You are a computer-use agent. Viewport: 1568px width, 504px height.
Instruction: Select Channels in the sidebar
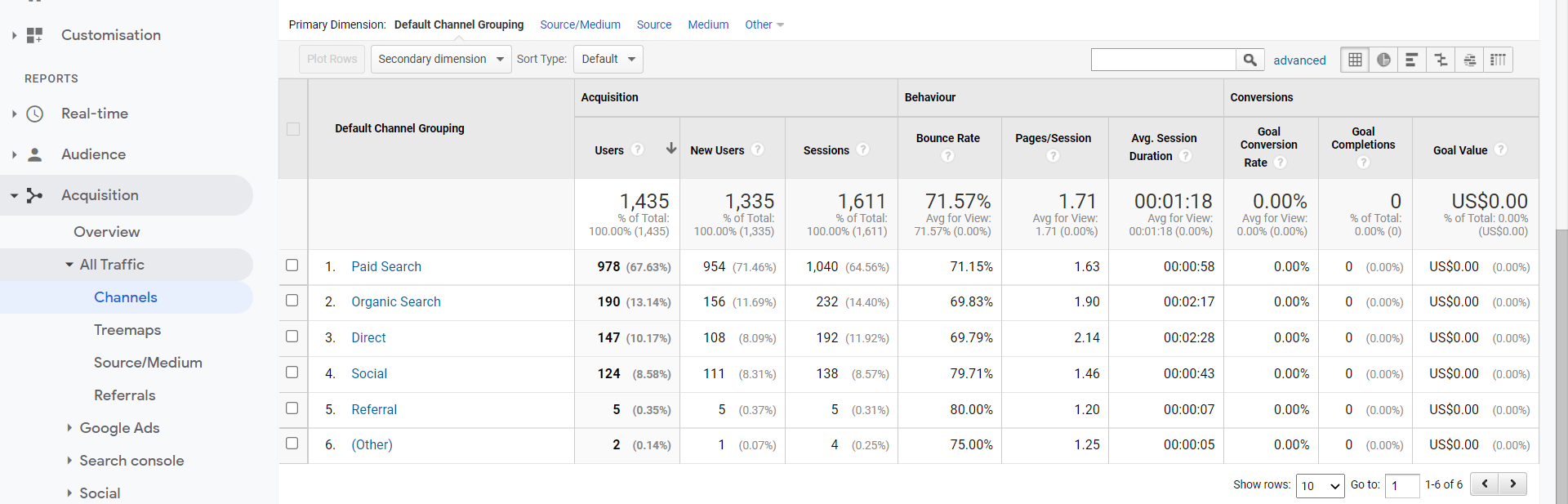126,297
